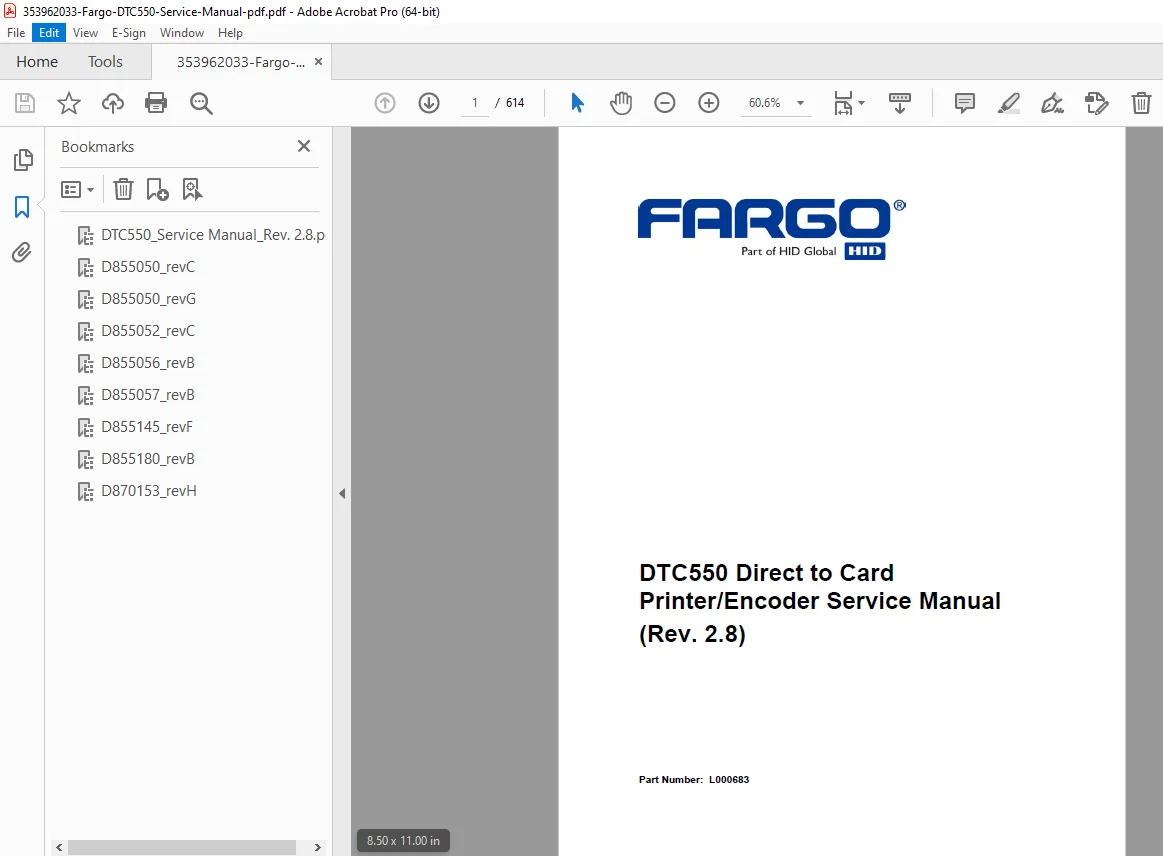Click the FARGO logo on the page
1163x856 pixels.
(x=771, y=228)
